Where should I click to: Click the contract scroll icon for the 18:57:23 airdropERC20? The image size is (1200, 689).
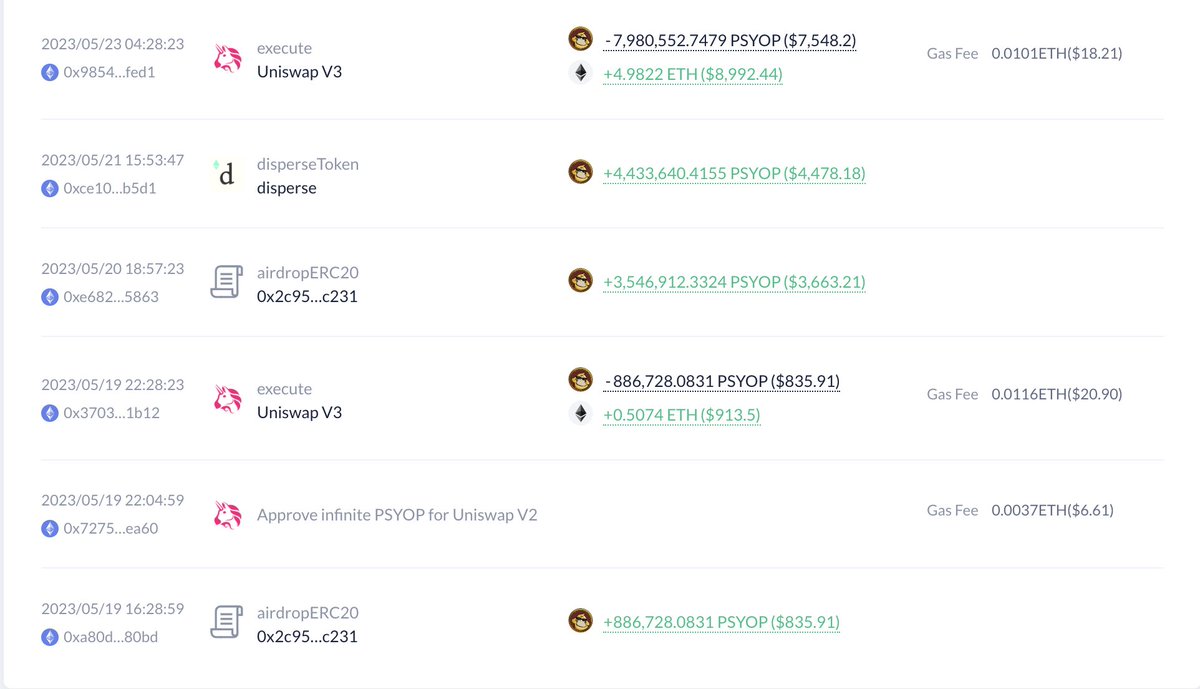[x=227, y=282]
